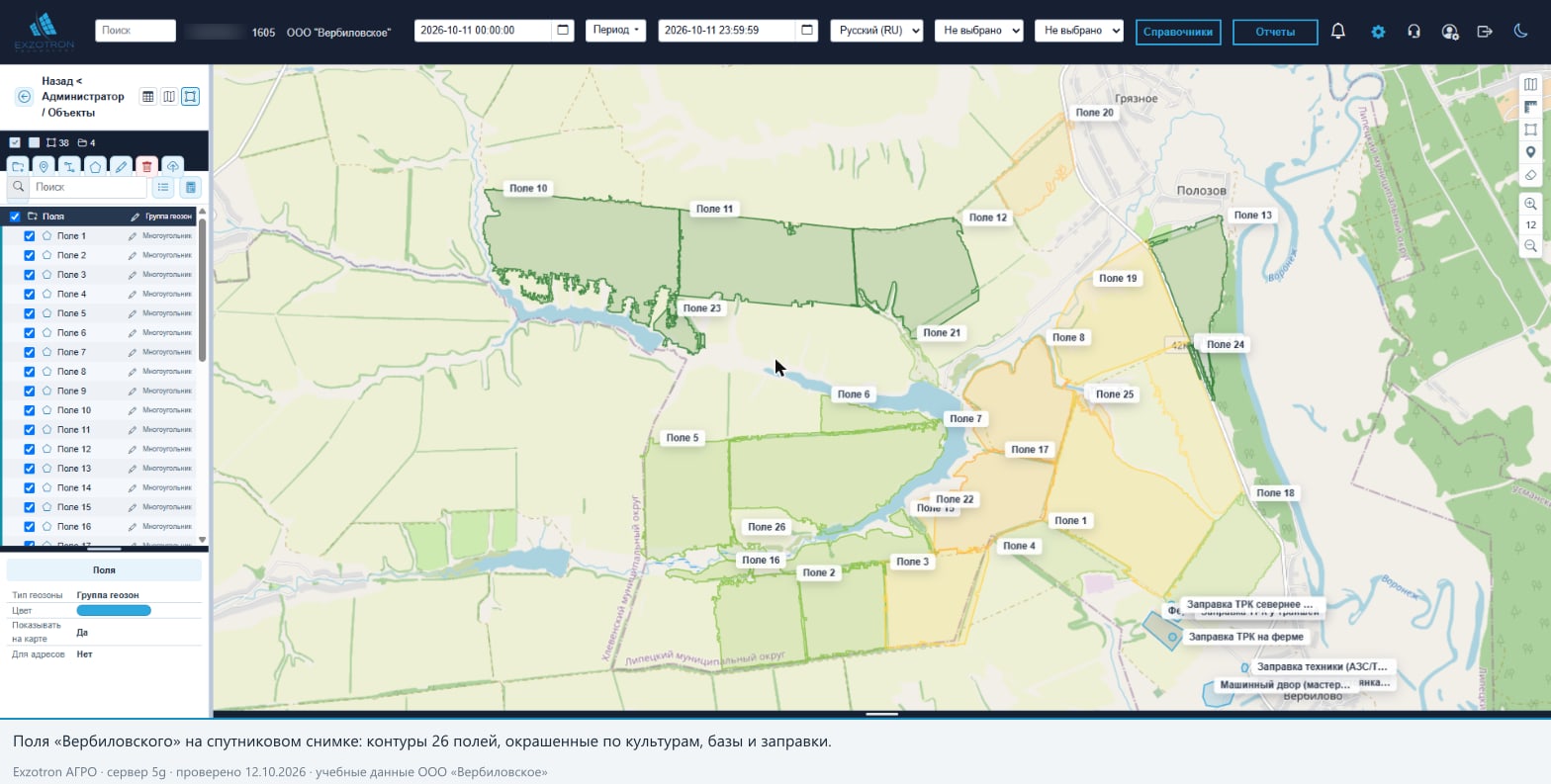Image resolution: width=1551 pixels, height=784 pixels.
Task: Open calendar picker for end date
Action: [x=807, y=31]
